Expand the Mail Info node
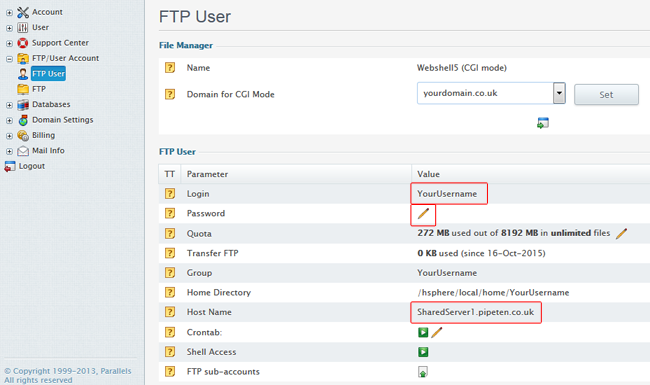The height and width of the screenshot is (385, 650). tap(9, 151)
